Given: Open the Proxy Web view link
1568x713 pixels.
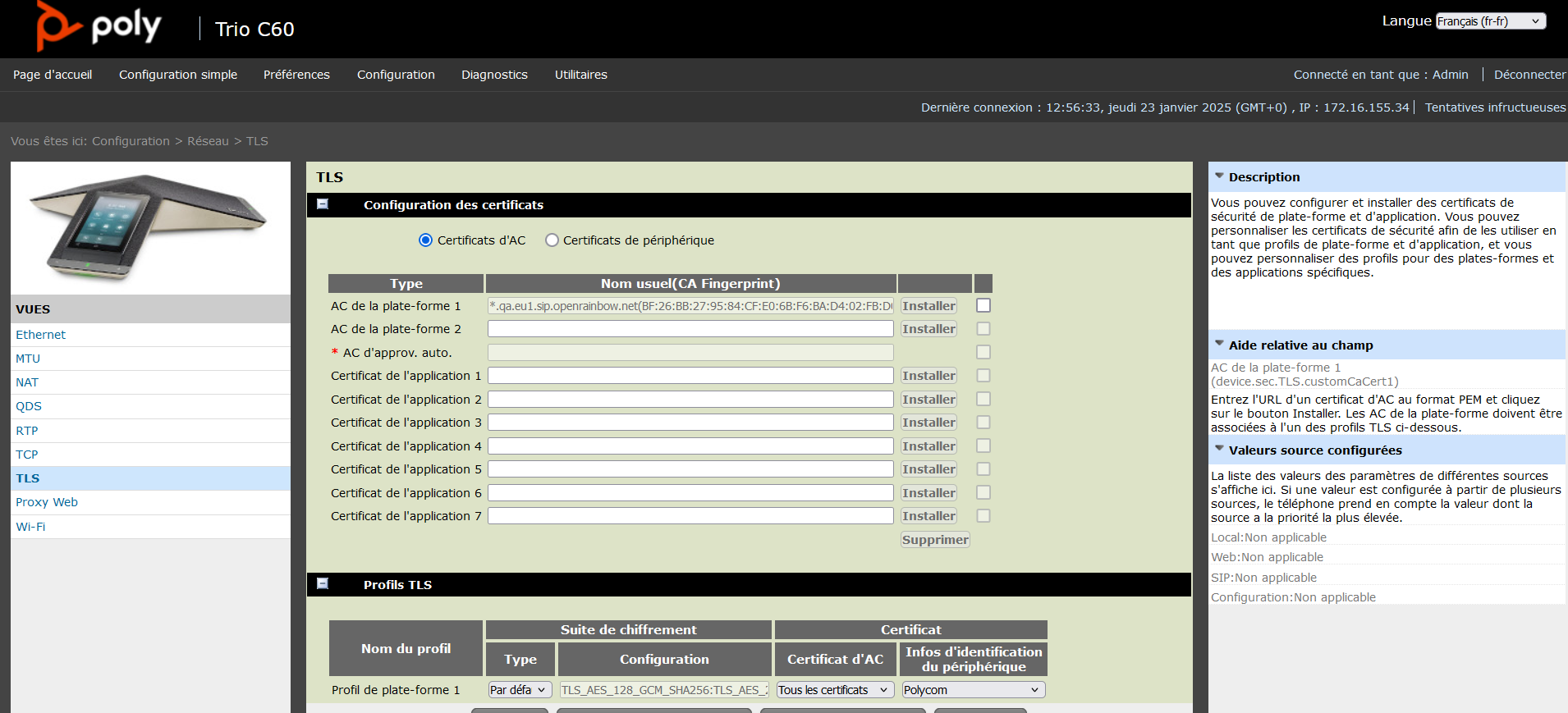Looking at the screenshot, I should click(47, 502).
